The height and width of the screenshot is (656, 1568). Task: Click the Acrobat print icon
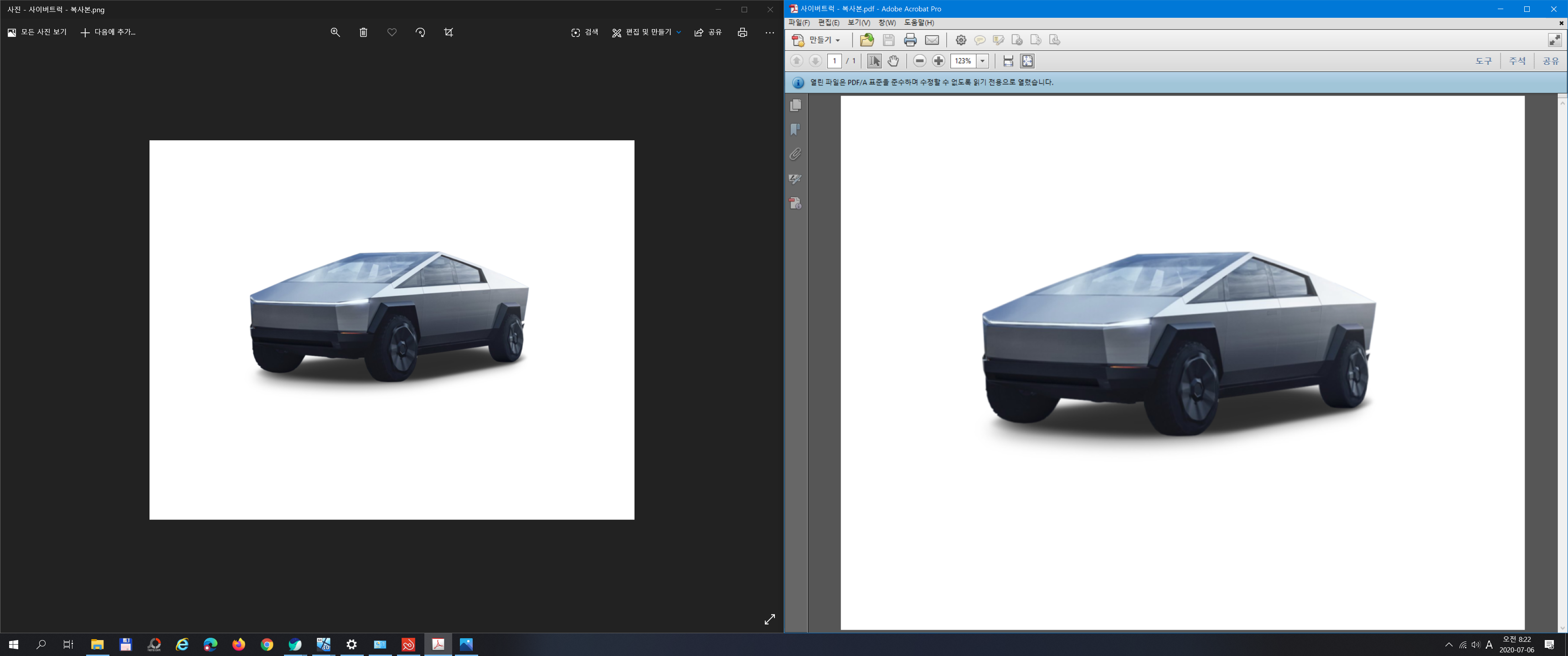(x=910, y=40)
